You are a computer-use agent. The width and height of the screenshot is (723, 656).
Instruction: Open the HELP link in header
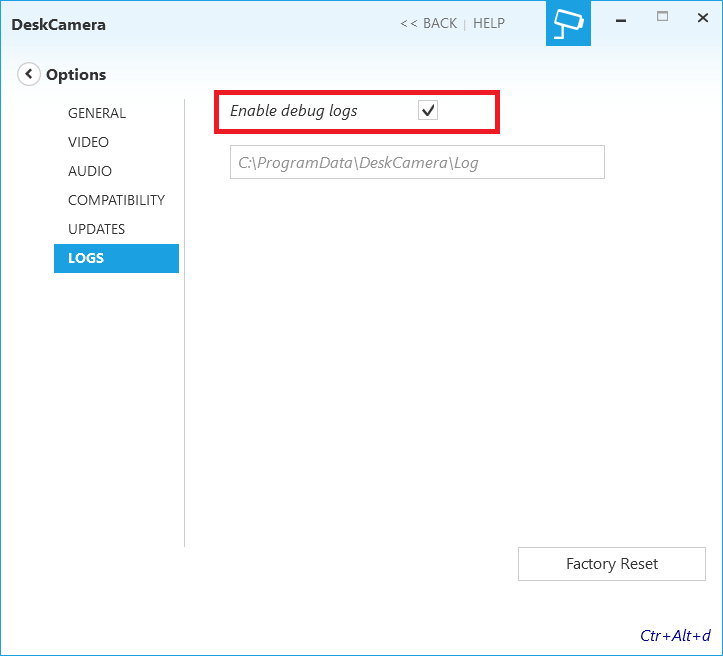coord(489,23)
